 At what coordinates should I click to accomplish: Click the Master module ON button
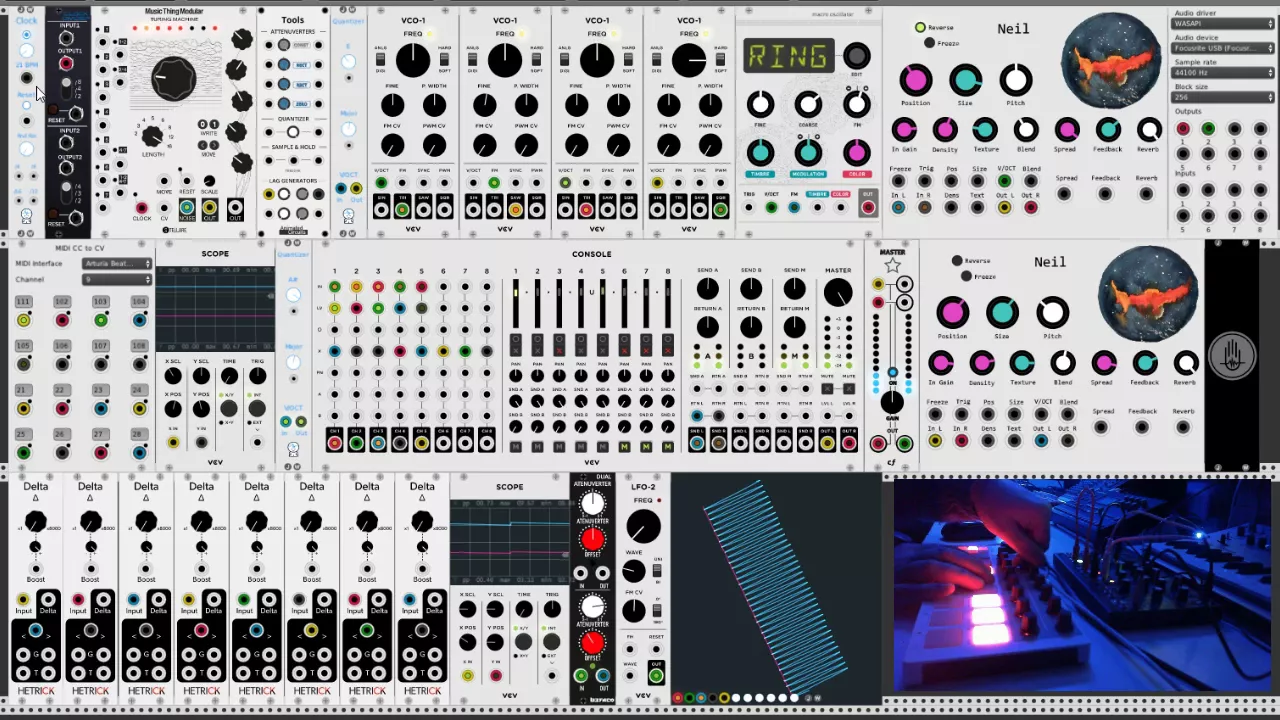tap(892, 374)
